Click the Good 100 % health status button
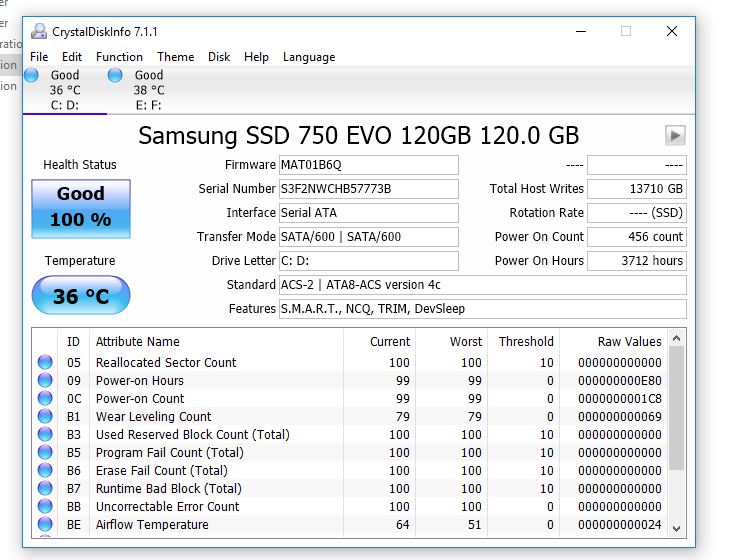Viewport: 732px width, 560px height. [x=81, y=209]
